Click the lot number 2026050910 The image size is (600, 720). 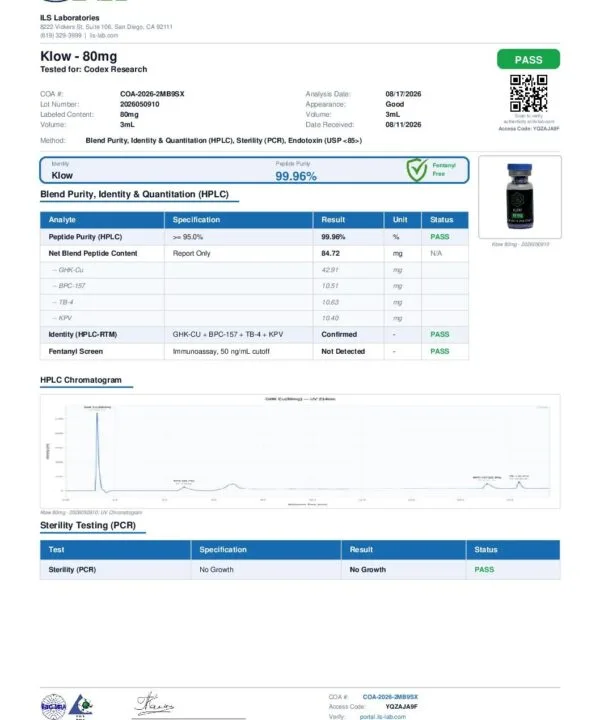140,104
